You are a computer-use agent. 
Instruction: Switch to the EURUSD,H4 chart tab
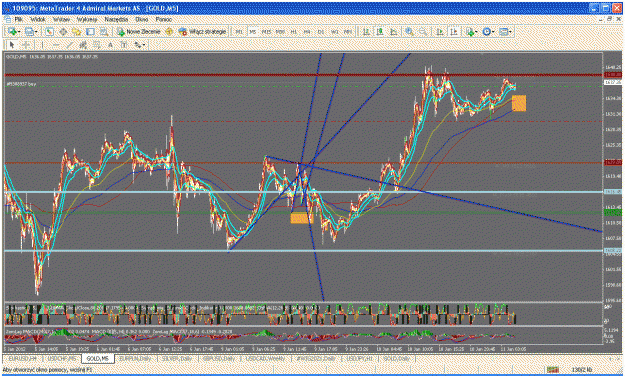tap(22, 358)
